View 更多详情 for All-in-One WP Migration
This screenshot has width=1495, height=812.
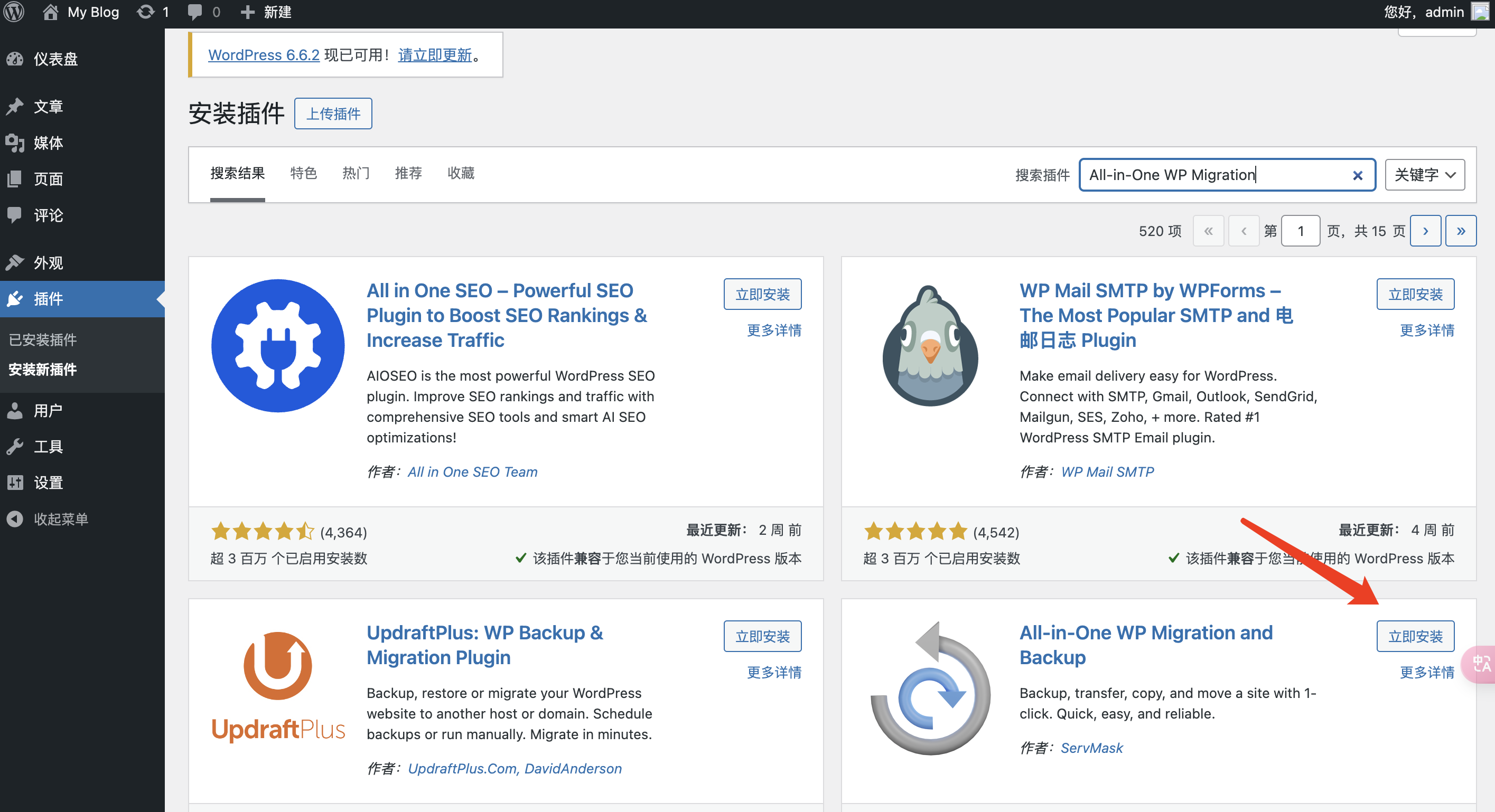[1427, 672]
